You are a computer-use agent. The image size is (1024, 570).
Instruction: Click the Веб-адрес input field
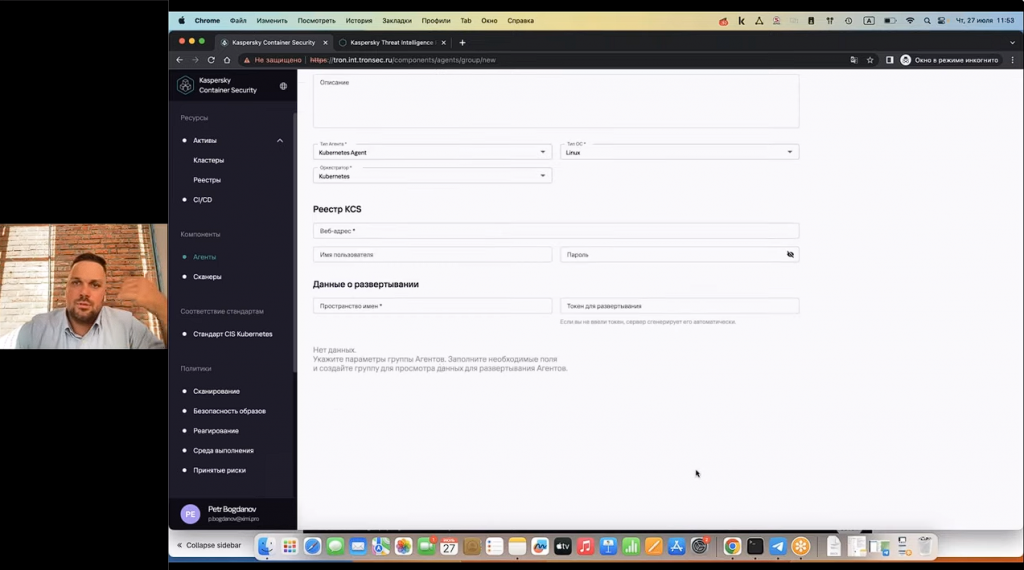tap(556, 231)
